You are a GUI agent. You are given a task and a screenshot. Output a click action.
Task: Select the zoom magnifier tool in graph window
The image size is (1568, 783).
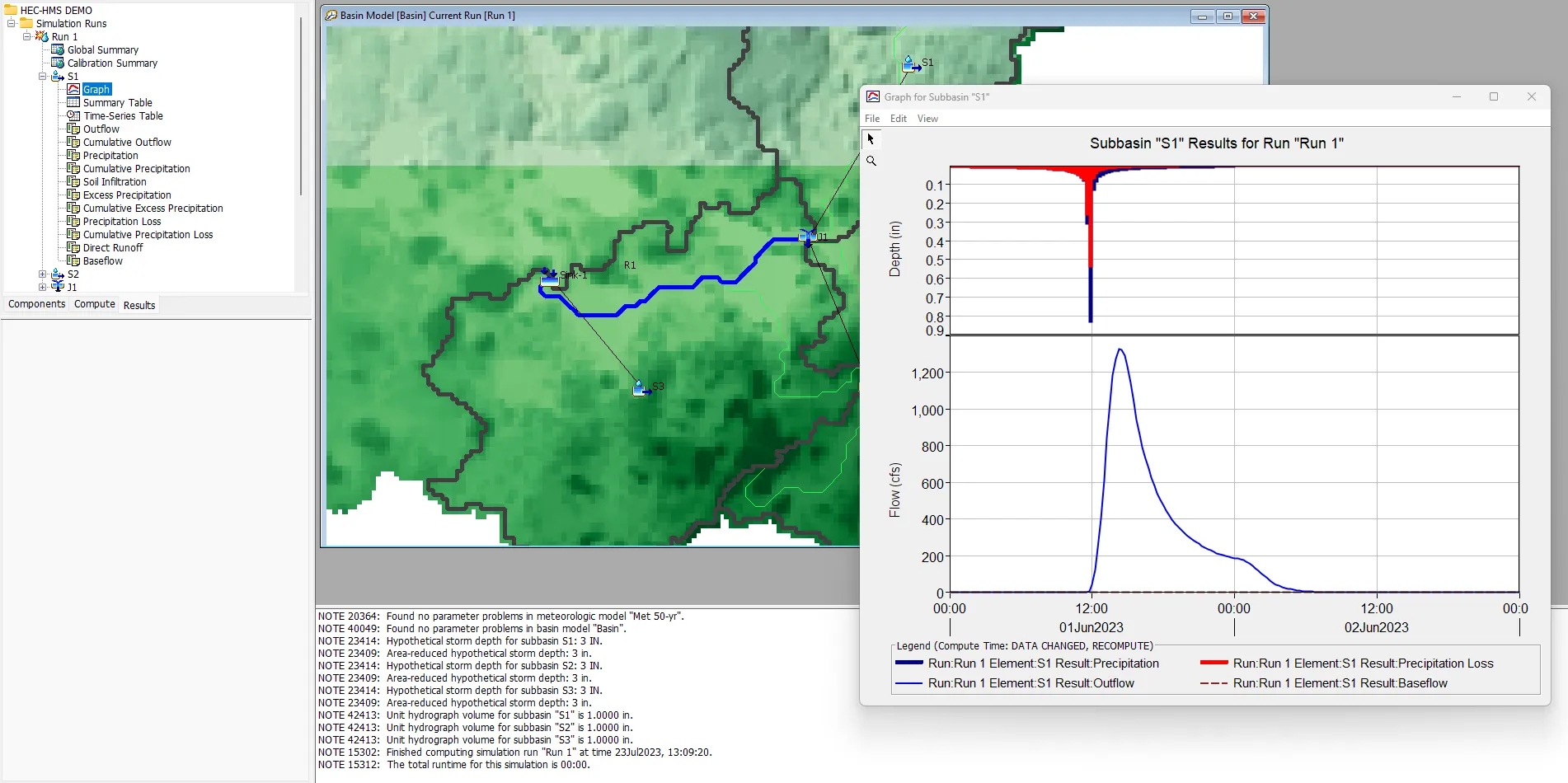pos(871,161)
